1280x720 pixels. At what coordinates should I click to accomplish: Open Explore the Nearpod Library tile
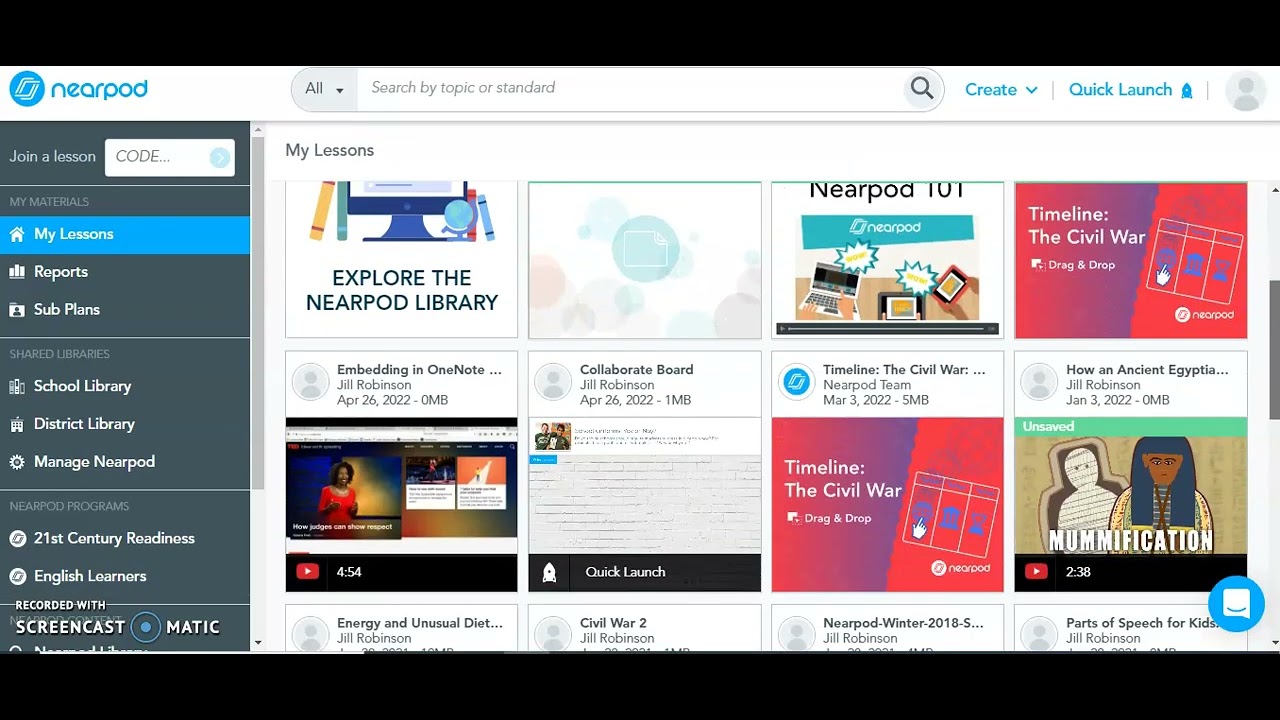[401, 260]
